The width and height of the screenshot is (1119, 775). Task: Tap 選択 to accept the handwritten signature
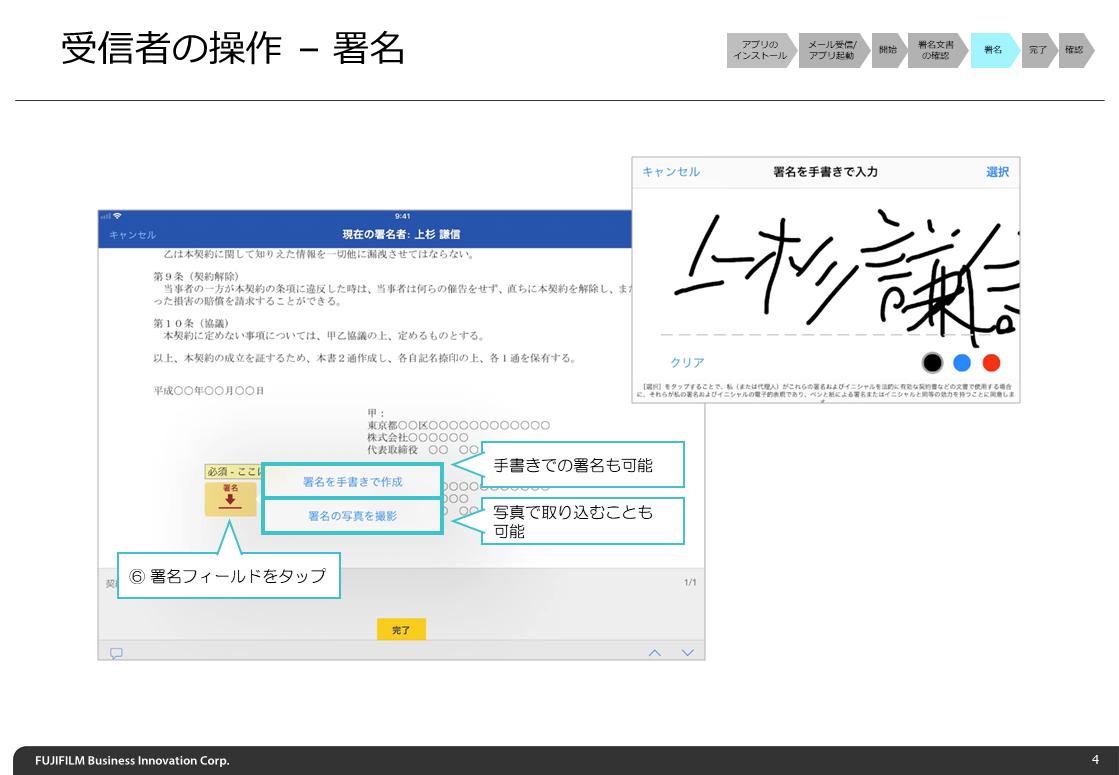pyautogui.click(x=996, y=172)
